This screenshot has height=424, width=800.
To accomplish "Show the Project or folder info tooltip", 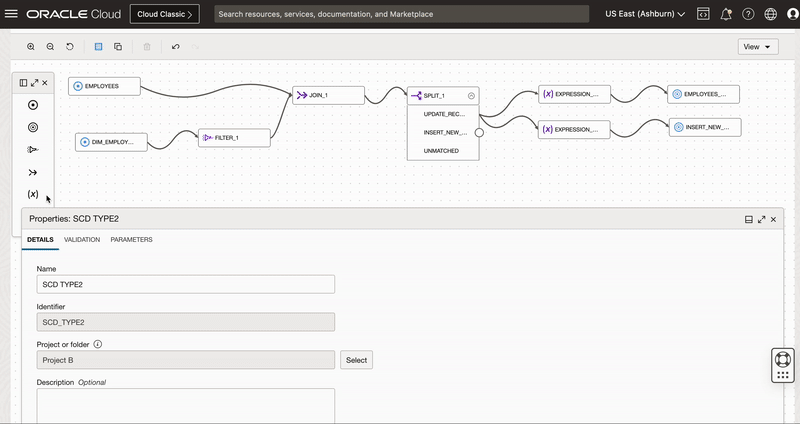I will 97,344.
